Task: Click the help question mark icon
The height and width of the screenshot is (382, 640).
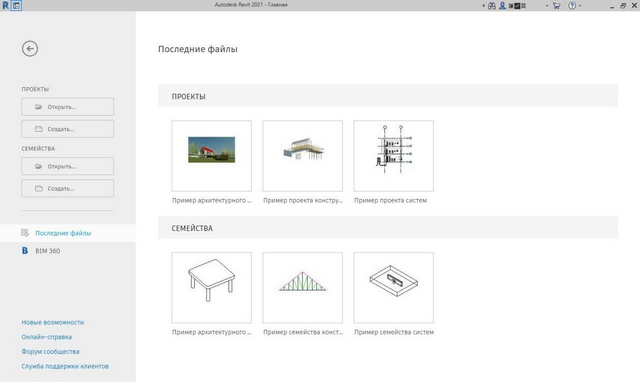Action: click(x=572, y=6)
